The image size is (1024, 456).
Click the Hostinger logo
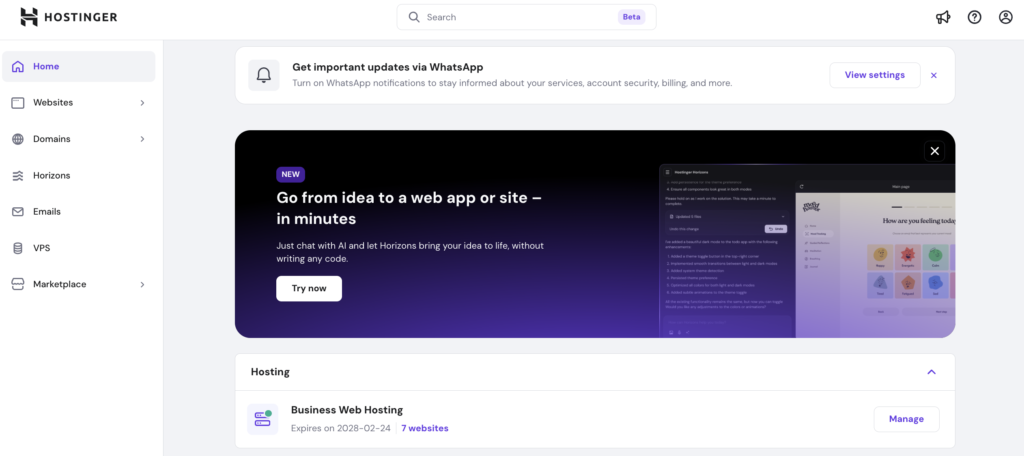tap(69, 17)
